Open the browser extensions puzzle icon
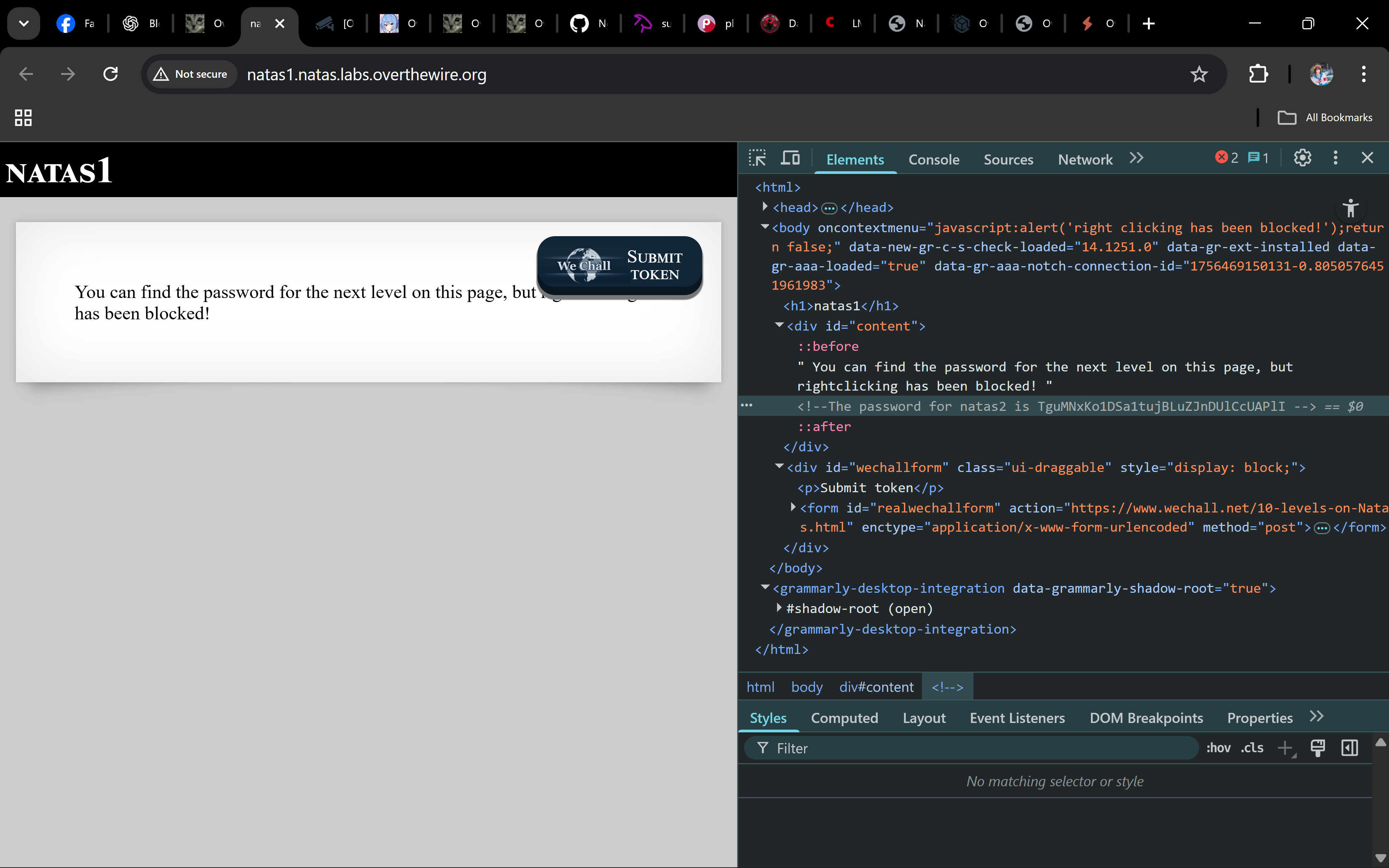Screen dimensions: 1389x868 pos(1258,74)
